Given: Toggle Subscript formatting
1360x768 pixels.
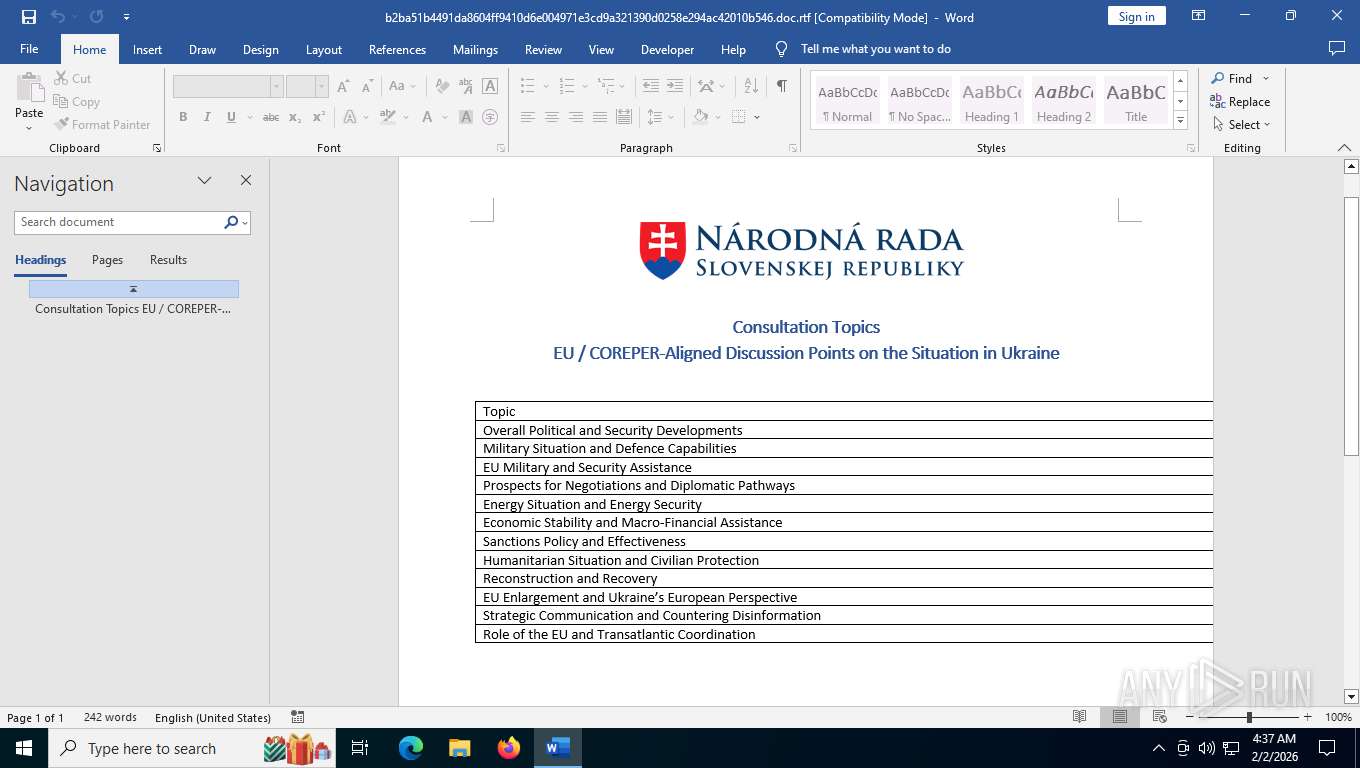Looking at the screenshot, I should point(295,117).
